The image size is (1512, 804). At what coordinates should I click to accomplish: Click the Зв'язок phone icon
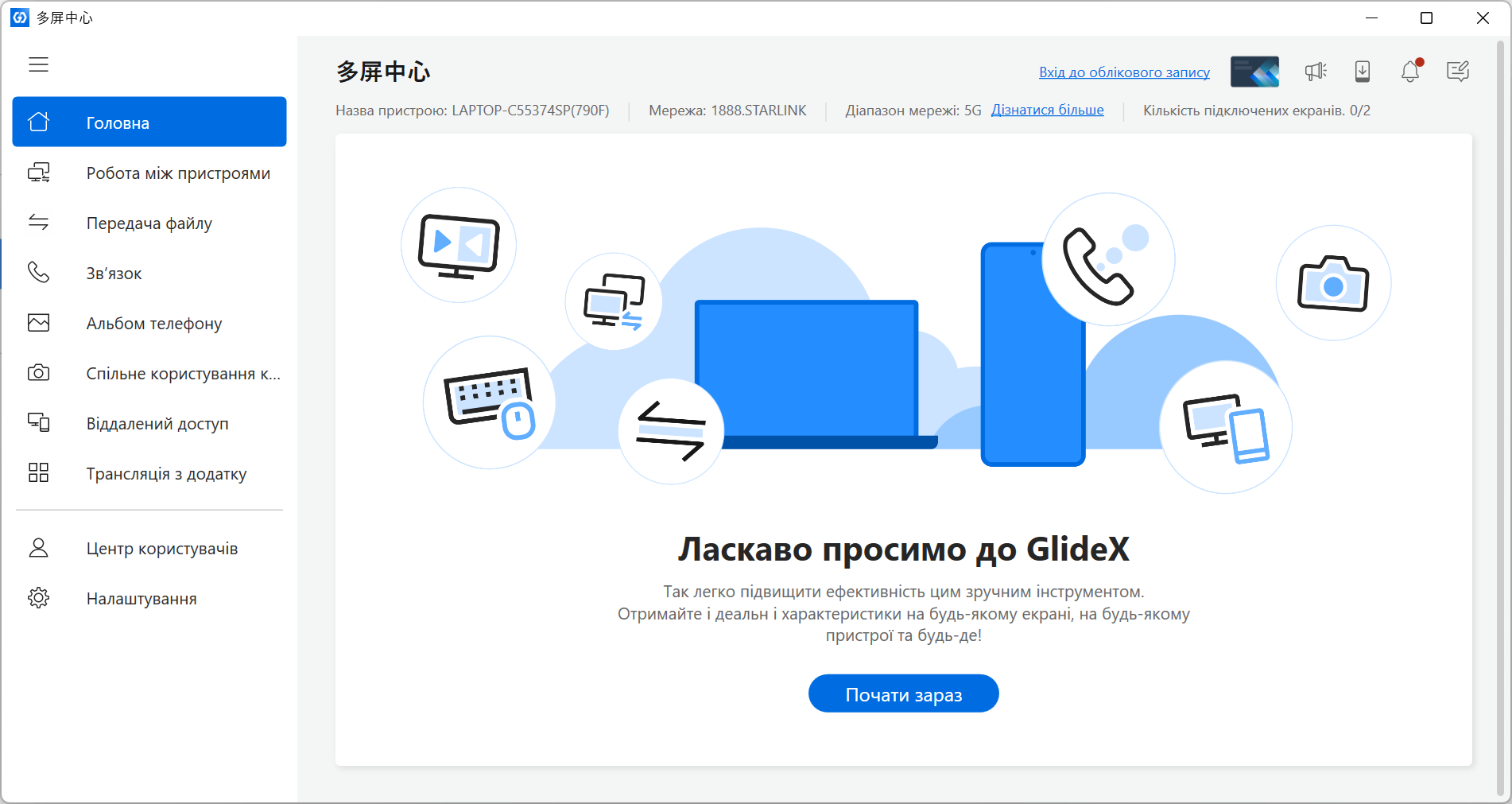point(38,273)
